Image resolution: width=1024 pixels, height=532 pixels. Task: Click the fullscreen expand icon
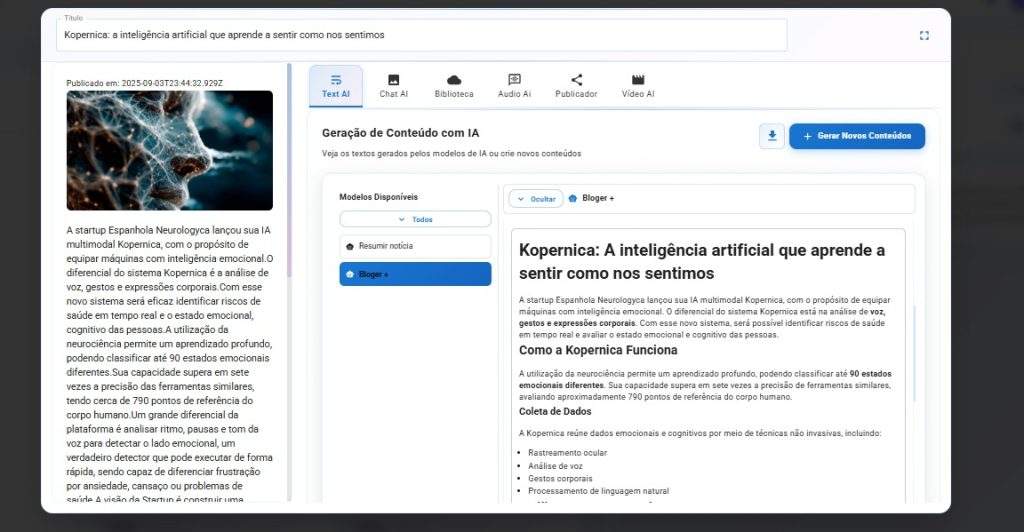click(923, 35)
